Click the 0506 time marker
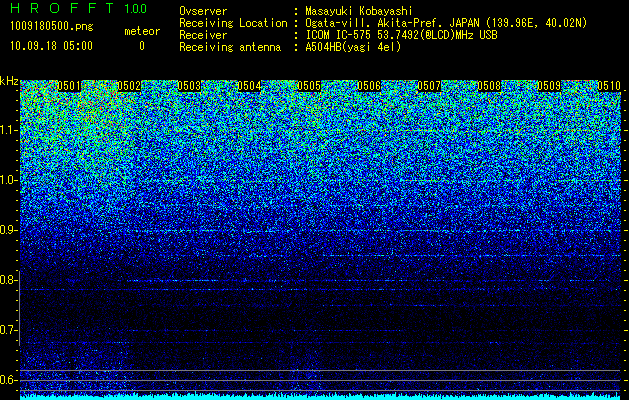629x400 pixels. coord(369,86)
